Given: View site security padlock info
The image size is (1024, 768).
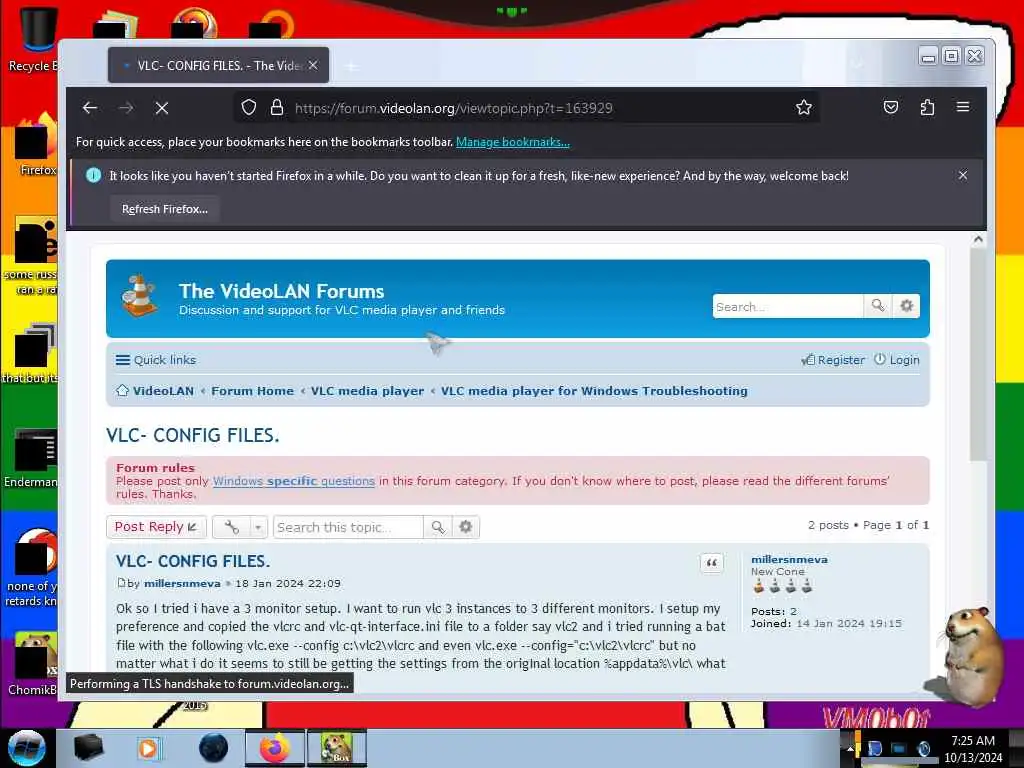Looking at the screenshot, I should click(x=277, y=107).
